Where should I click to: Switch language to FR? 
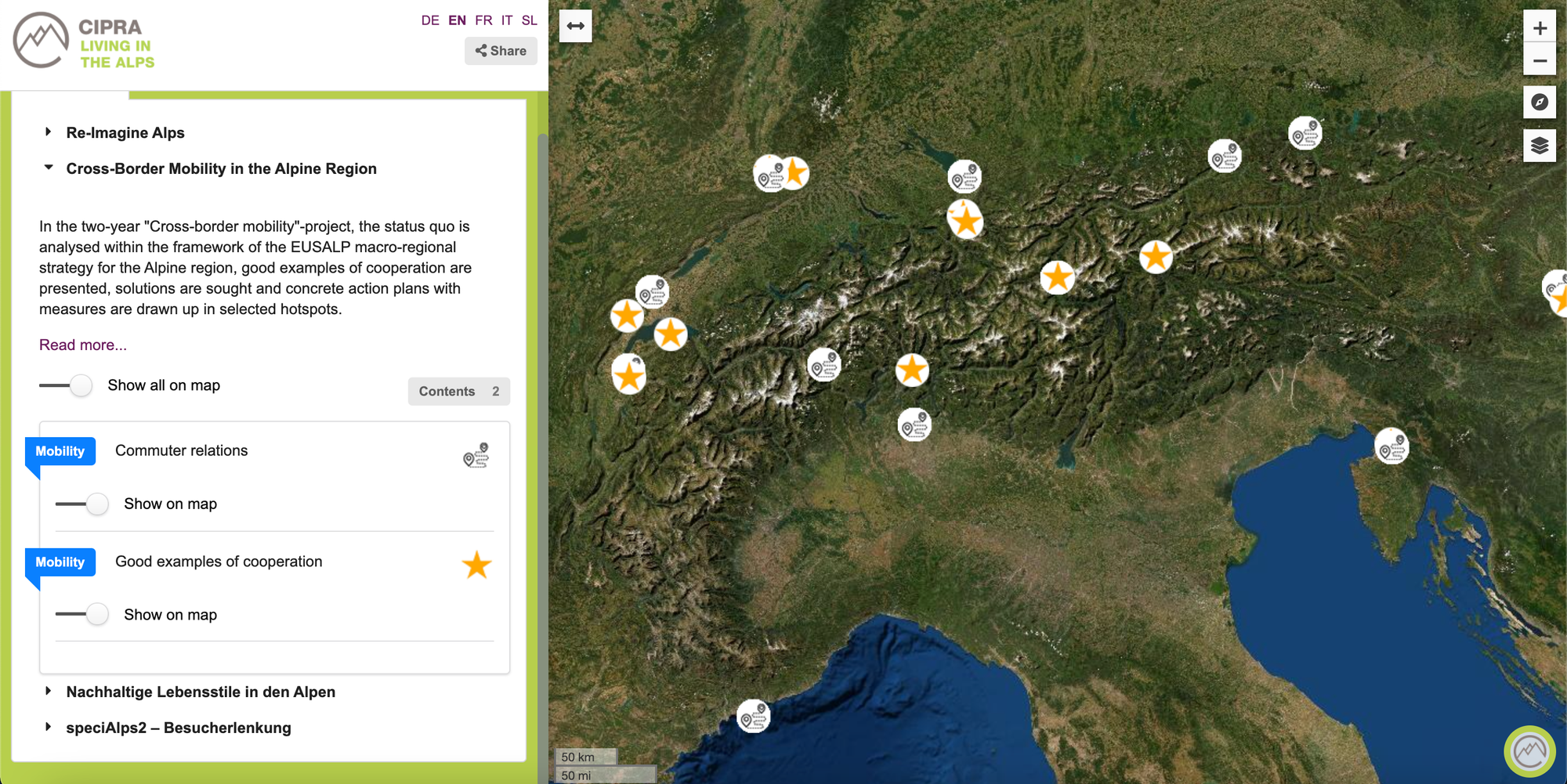[x=483, y=20]
